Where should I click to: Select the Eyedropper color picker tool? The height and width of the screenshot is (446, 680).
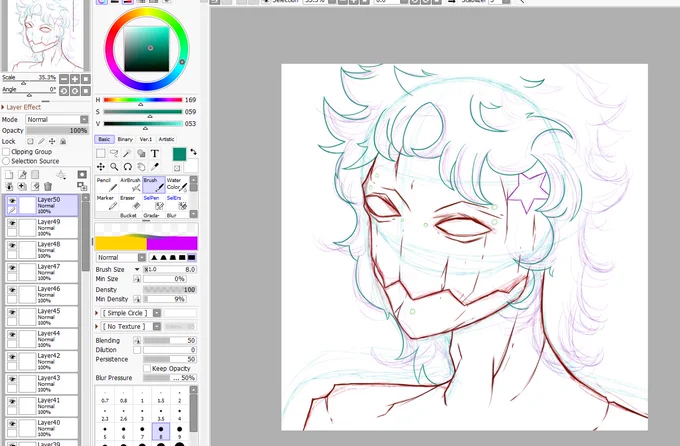point(154,167)
